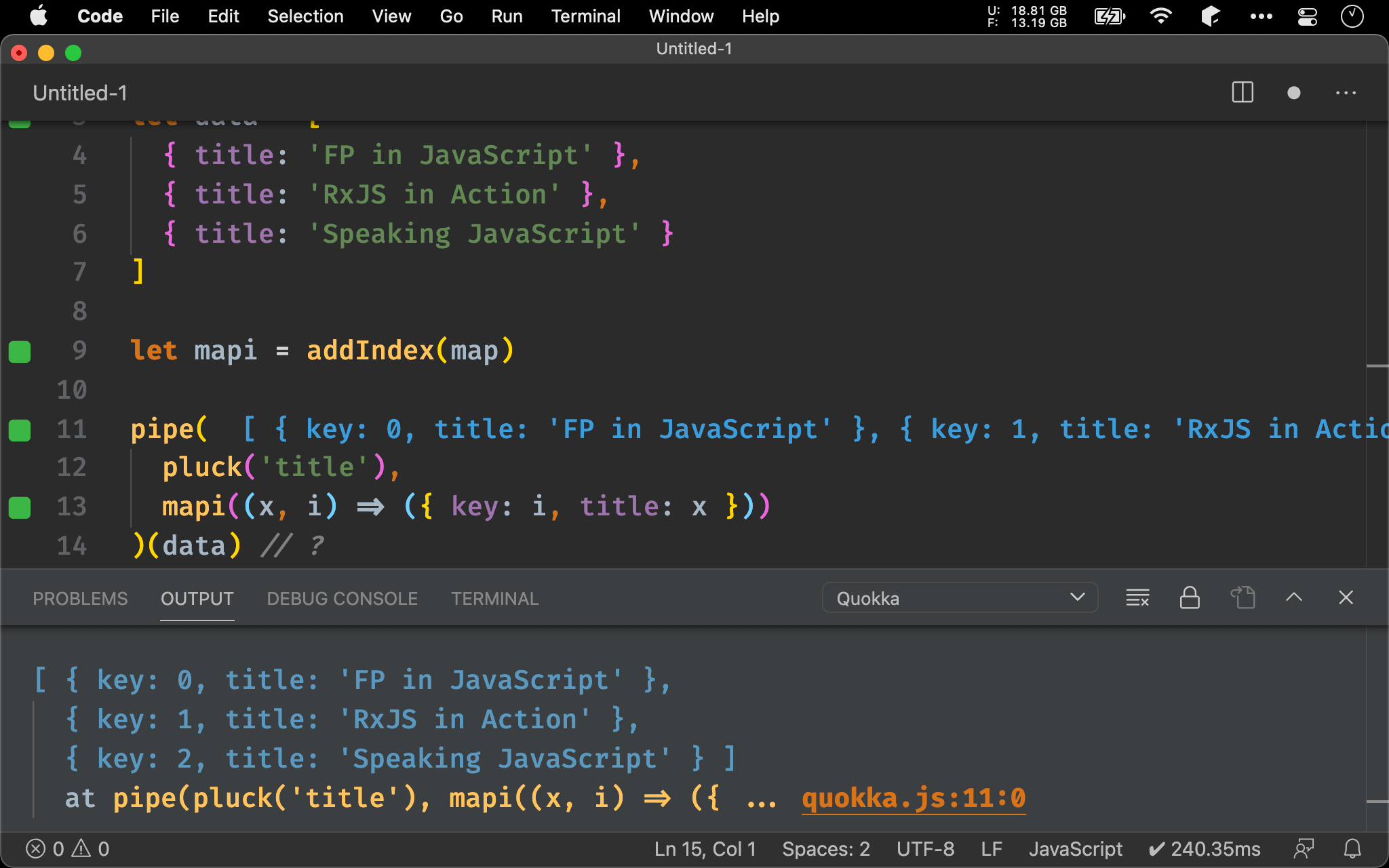Click the clock icon in the menu bar
The width and height of the screenshot is (1389, 868).
[x=1352, y=16]
